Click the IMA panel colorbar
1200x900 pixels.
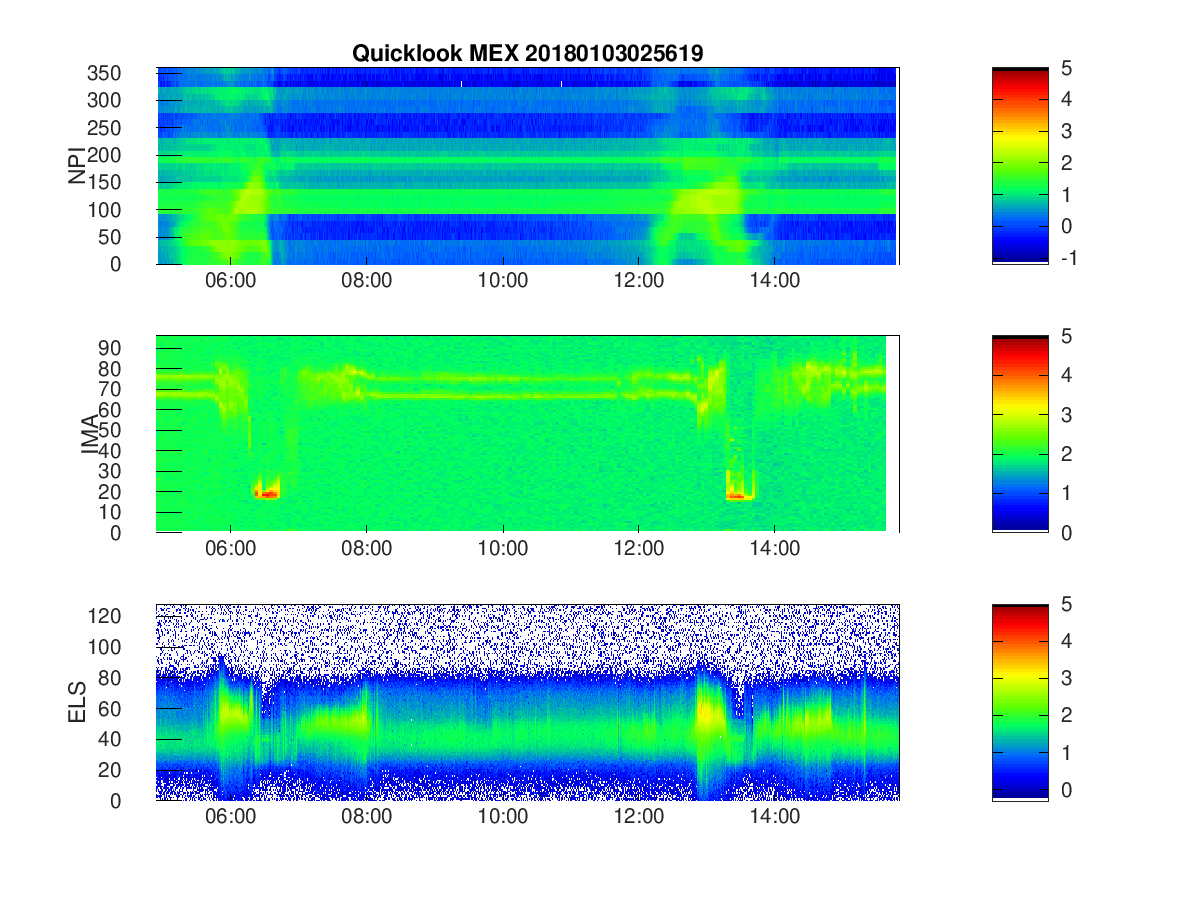coord(1020,434)
